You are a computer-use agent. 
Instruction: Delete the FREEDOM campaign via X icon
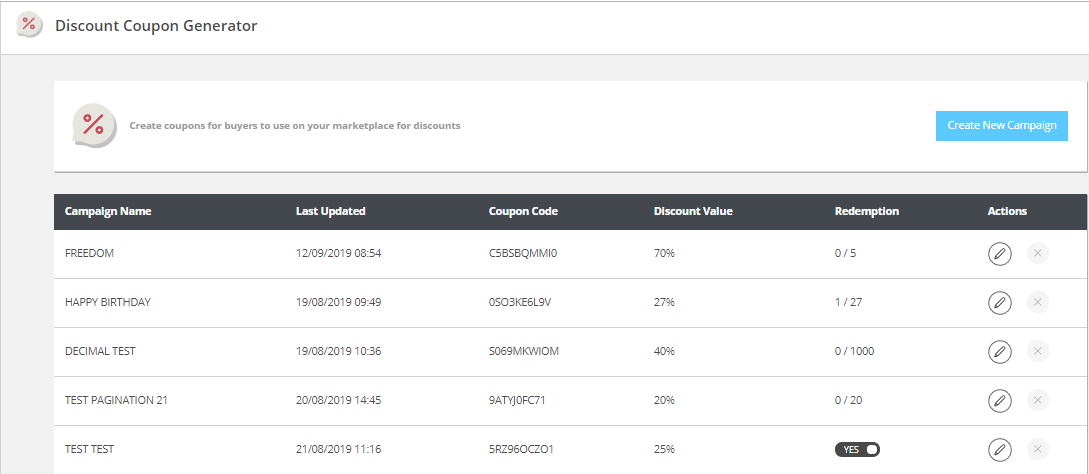tap(1038, 254)
